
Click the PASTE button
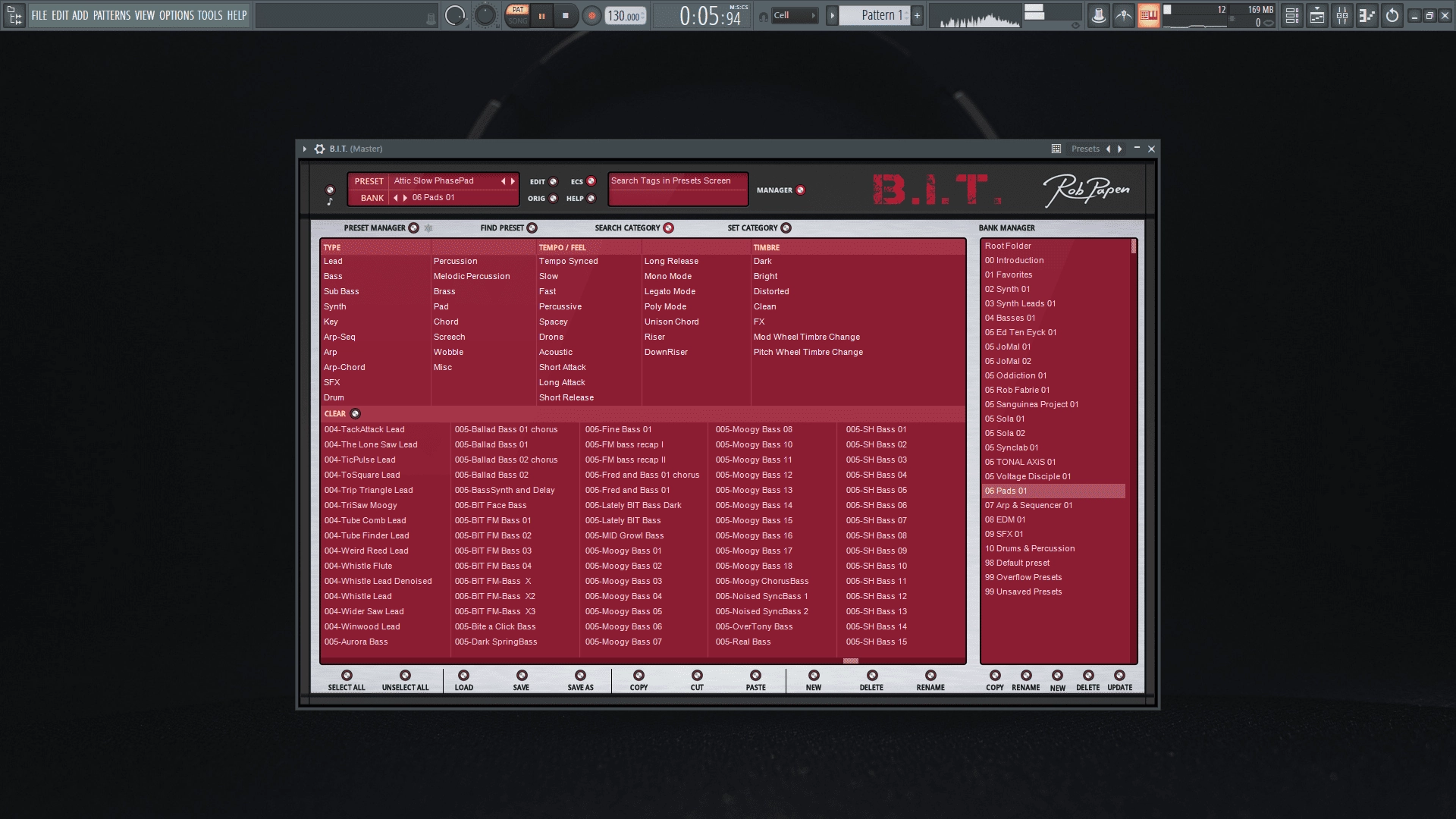[x=755, y=675]
